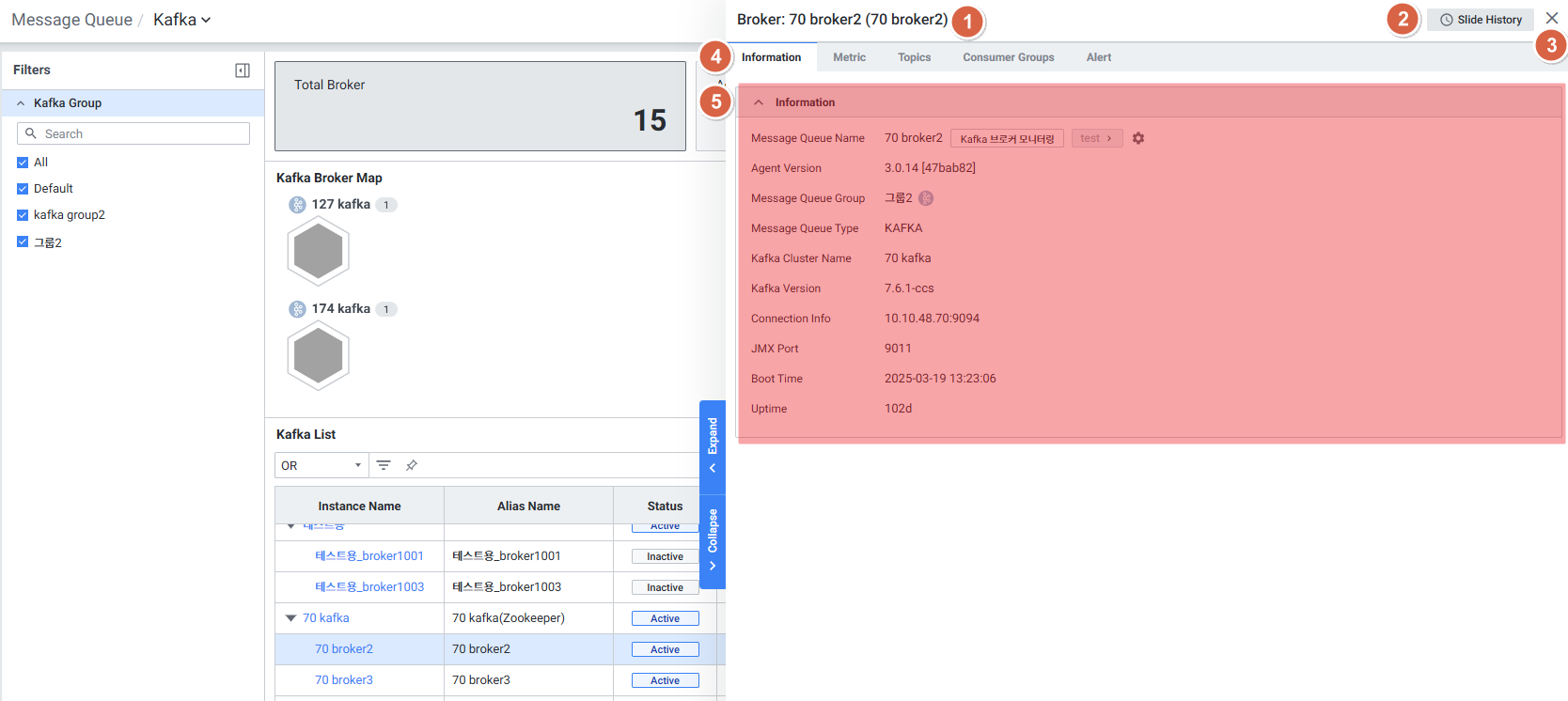
Task: Close the broker detail panel
Action: 1551,19
